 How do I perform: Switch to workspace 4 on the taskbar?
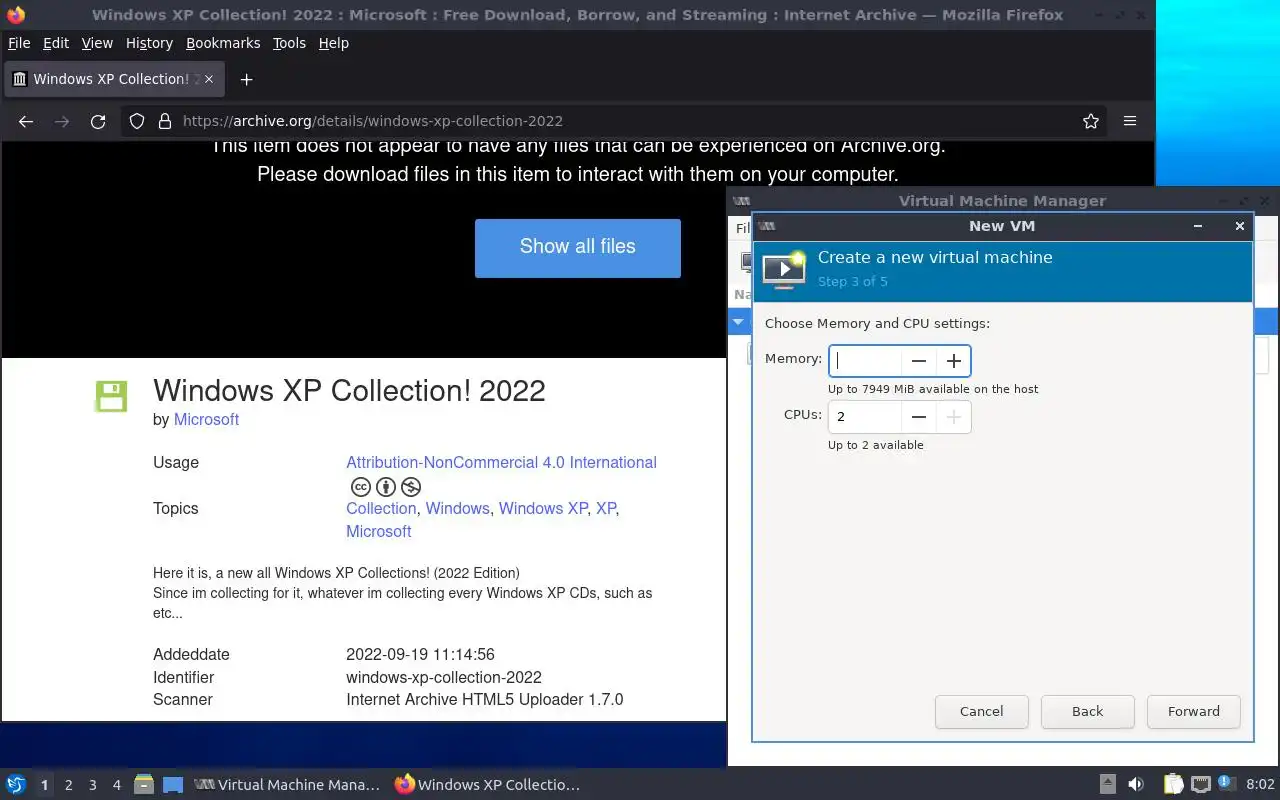click(116, 785)
